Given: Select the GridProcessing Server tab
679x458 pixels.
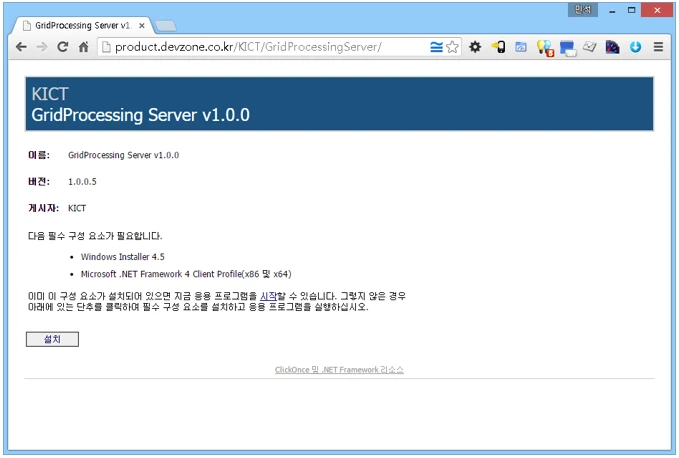Looking at the screenshot, I should [x=82, y=26].
